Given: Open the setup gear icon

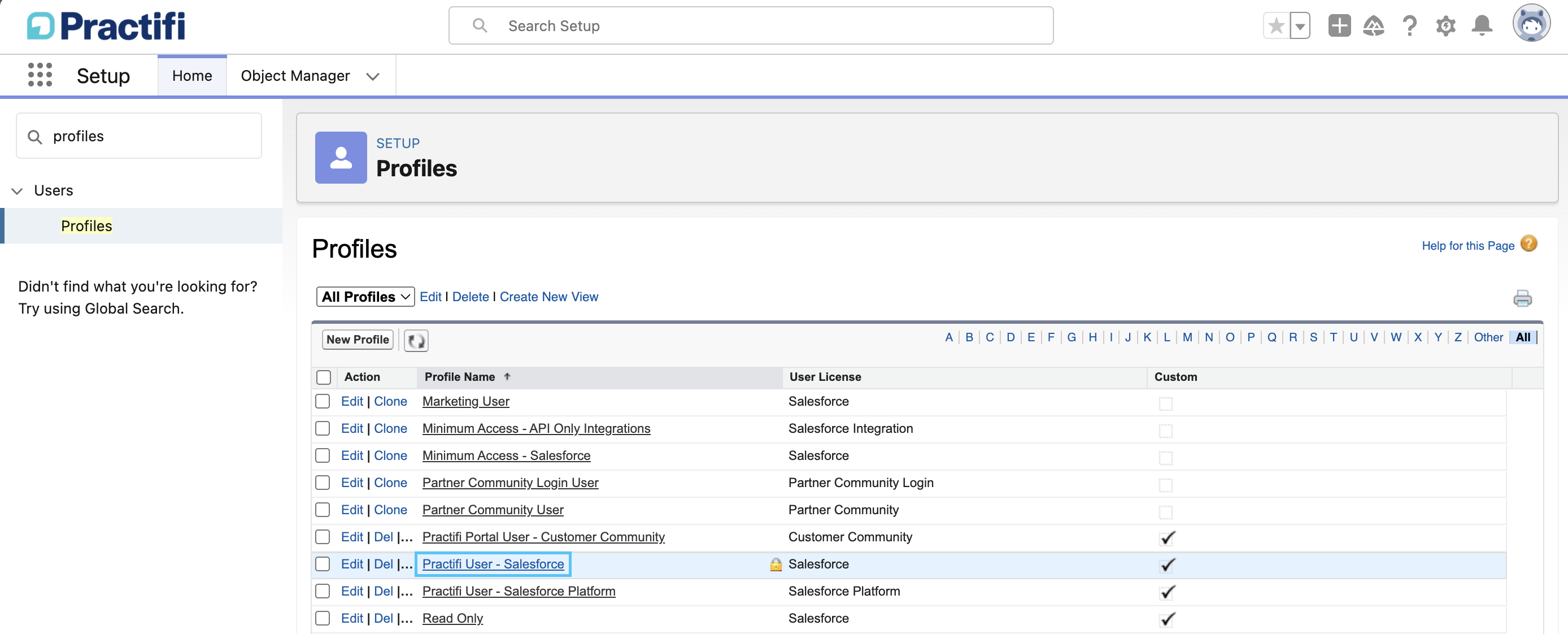Looking at the screenshot, I should [x=1445, y=25].
